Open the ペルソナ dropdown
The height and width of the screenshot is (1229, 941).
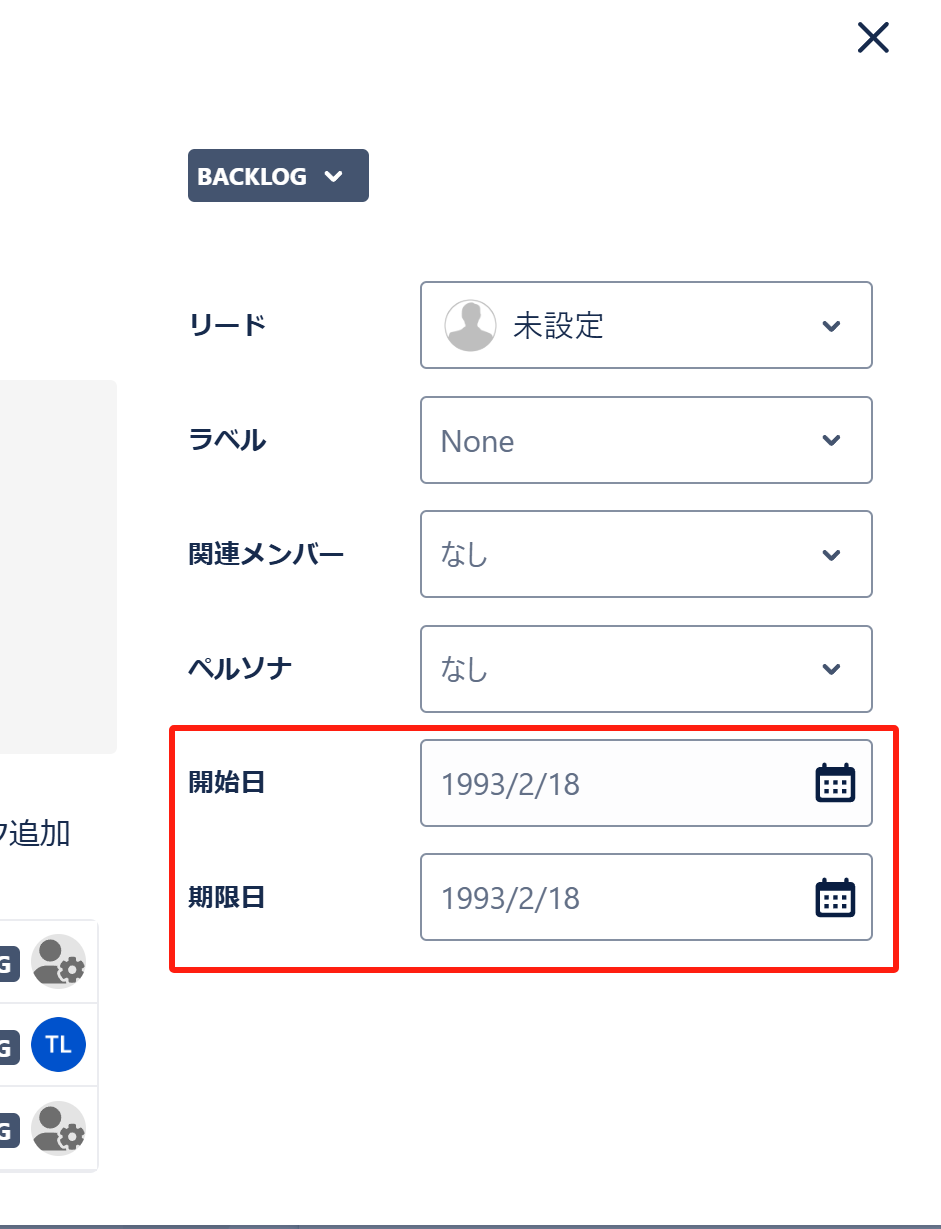pyautogui.click(x=646, y=668)
